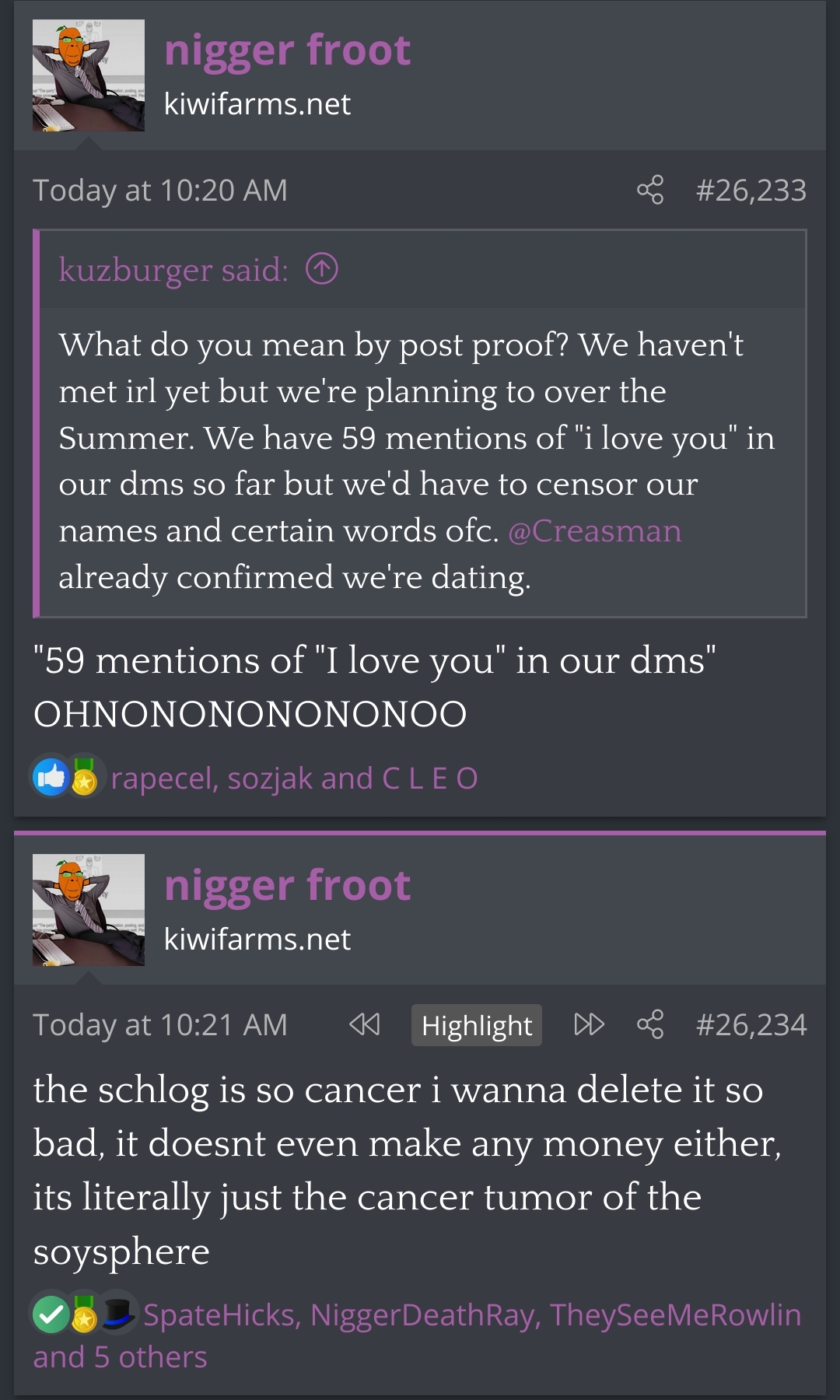Show reactions list via 'and 5 others'
Viewport: 840px width, 1400px height.
[x=121, y=1357]
